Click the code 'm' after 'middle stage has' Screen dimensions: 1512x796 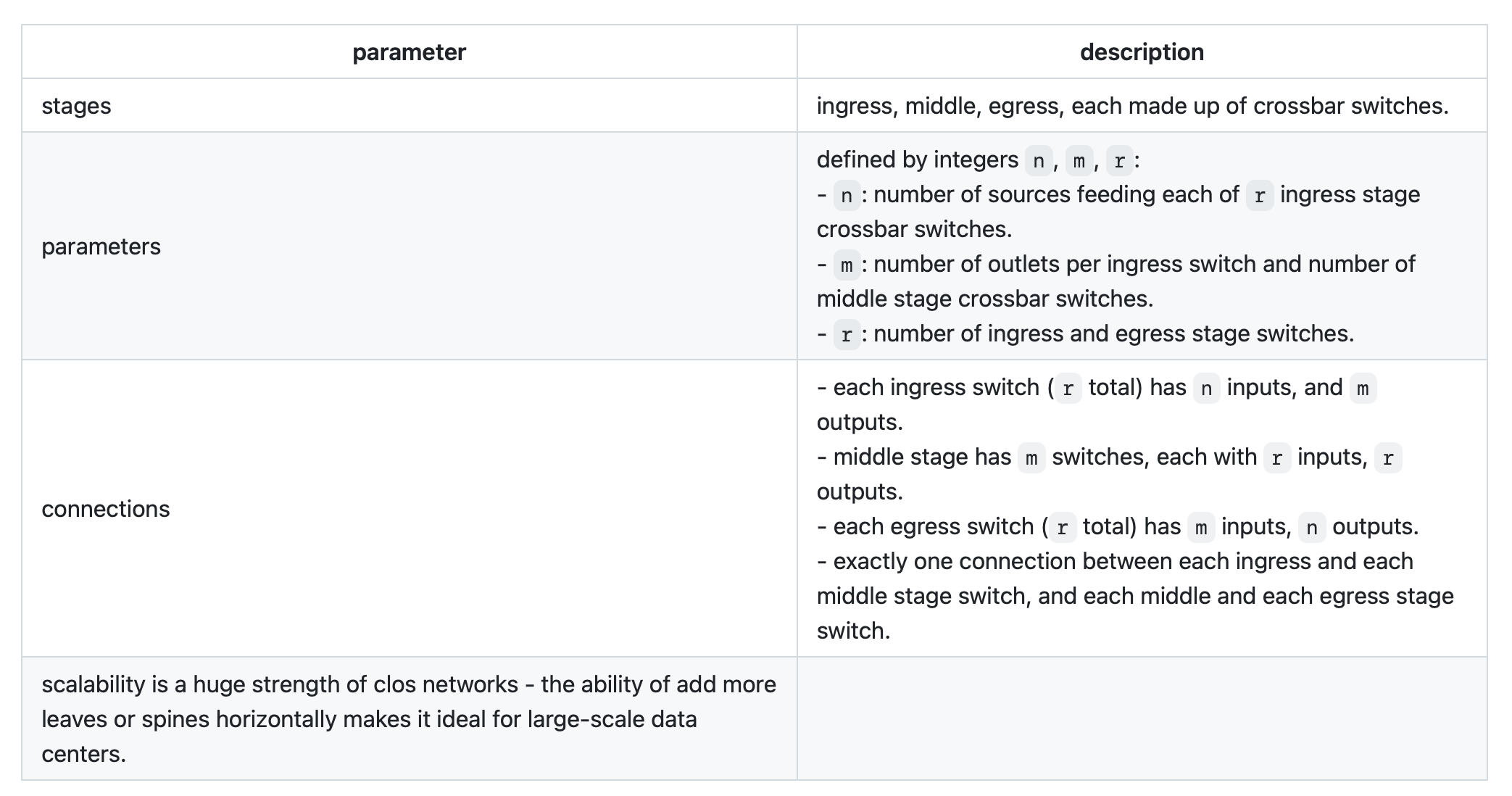point(1031,457)
